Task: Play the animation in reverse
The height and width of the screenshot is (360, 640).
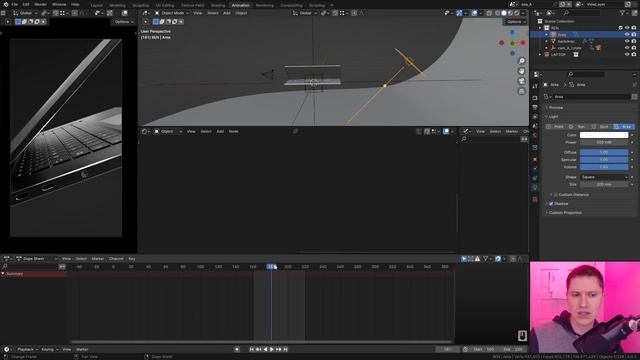Action: click(265, 349)
